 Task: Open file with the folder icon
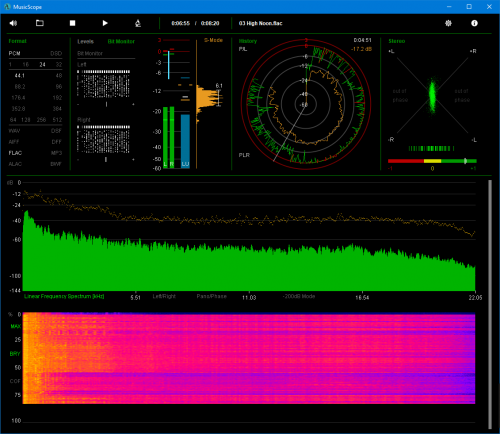(40, 23)
